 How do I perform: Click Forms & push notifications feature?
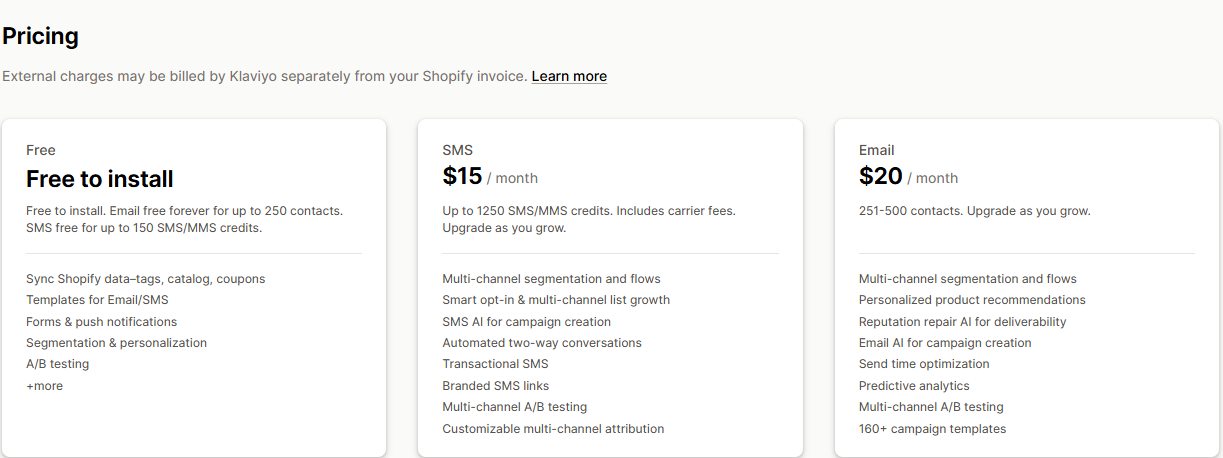(101, 322)
